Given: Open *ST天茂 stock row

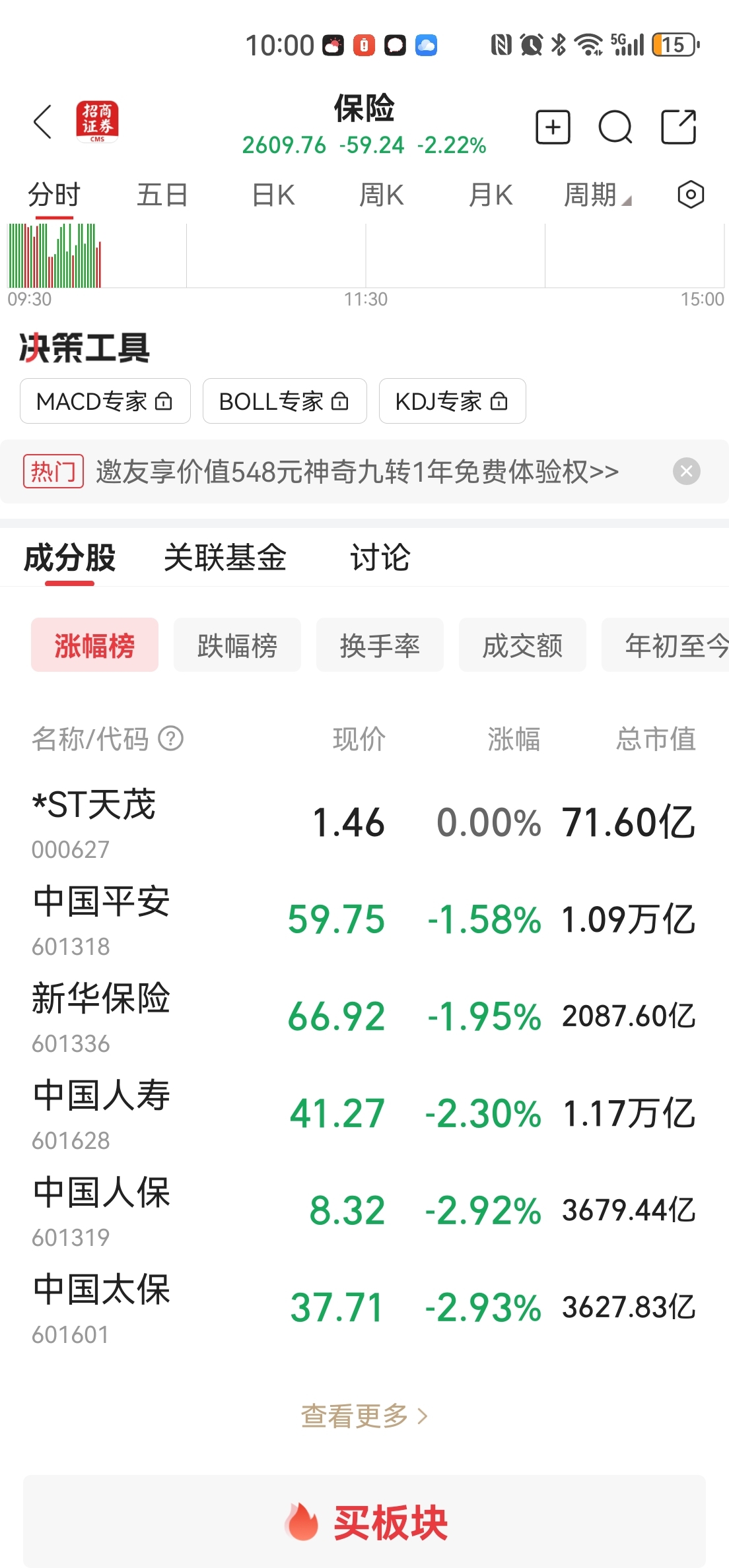Looking at the screenshot, I should click(364, 823).
